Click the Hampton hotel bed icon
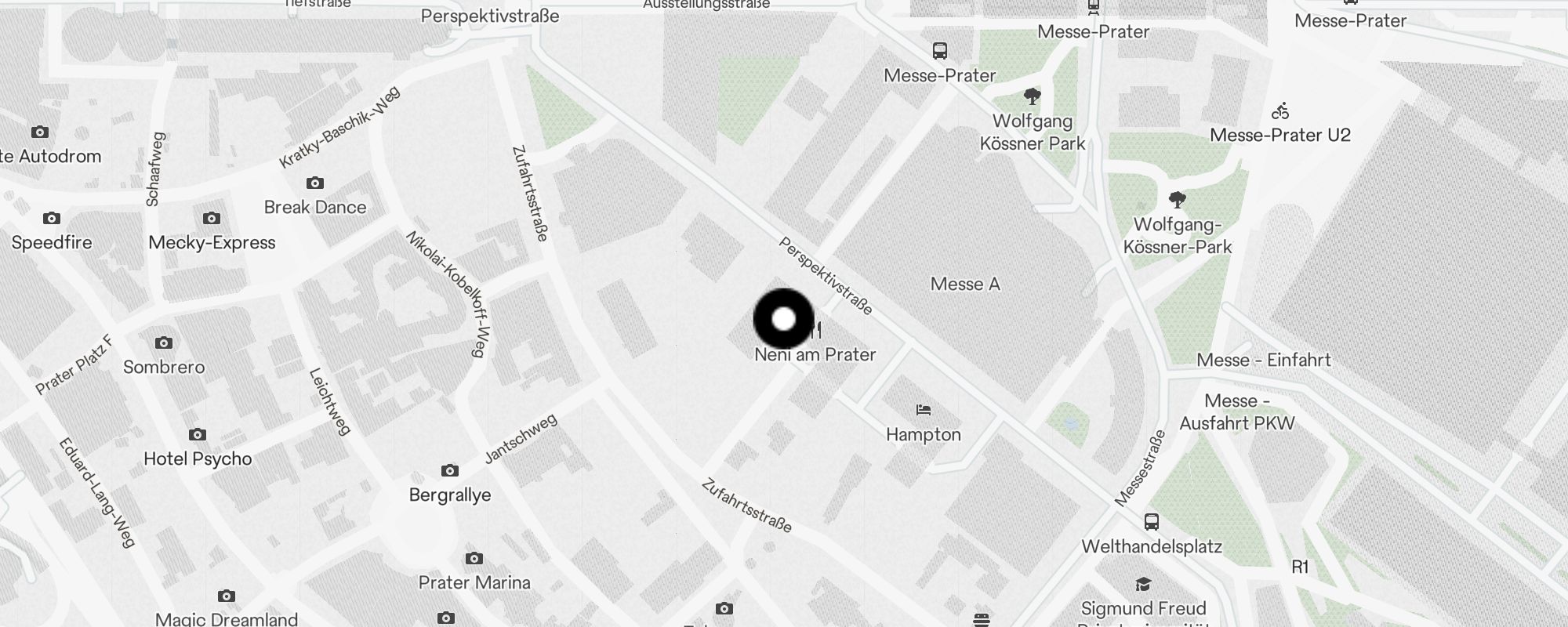Image resolution: width=1568 pixels, height=627 pixels. pos(924,409)
